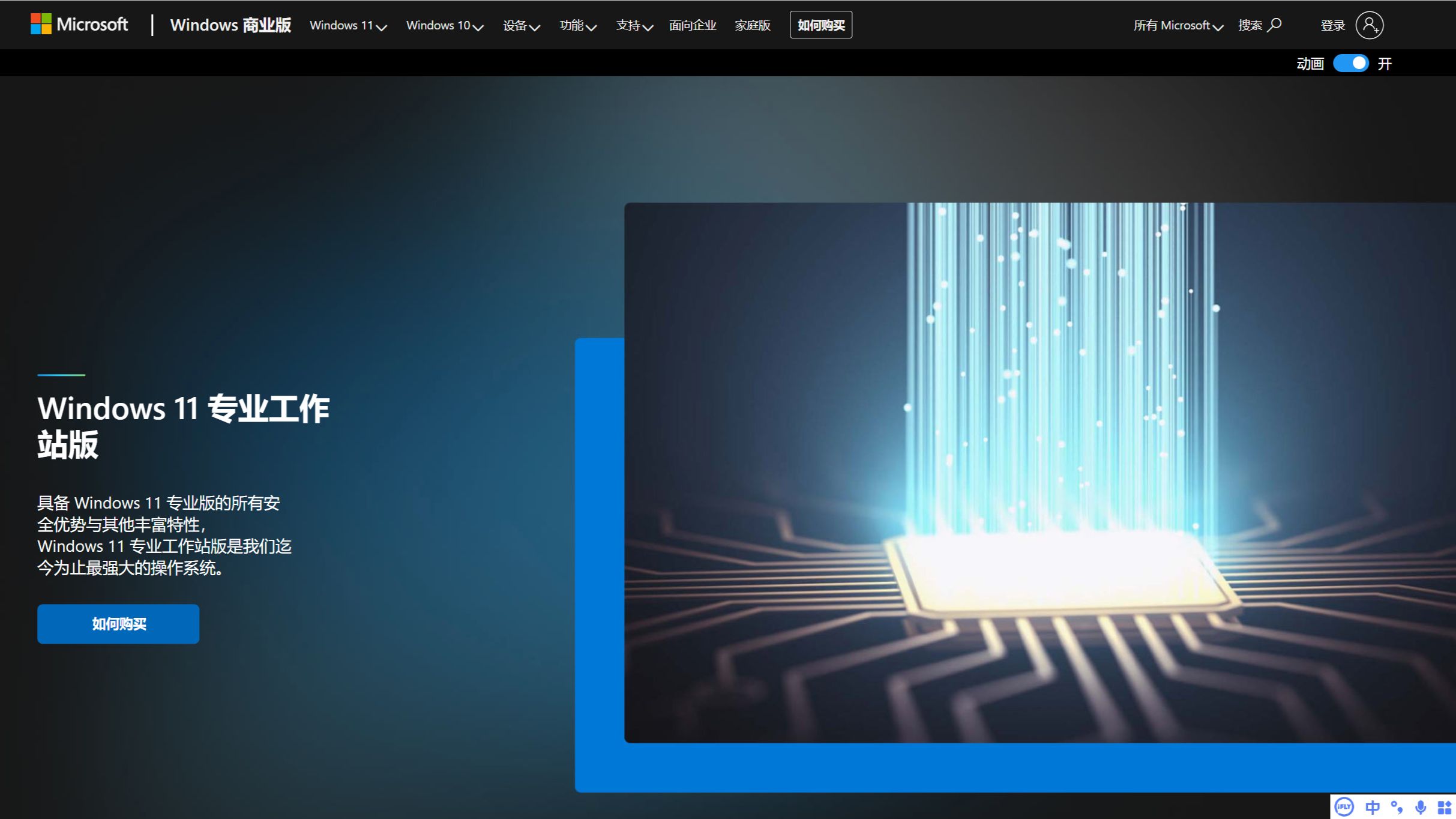
Task: Start iFLY voice input microphone
Action: pyautogui.click(x=1420, y=807)
